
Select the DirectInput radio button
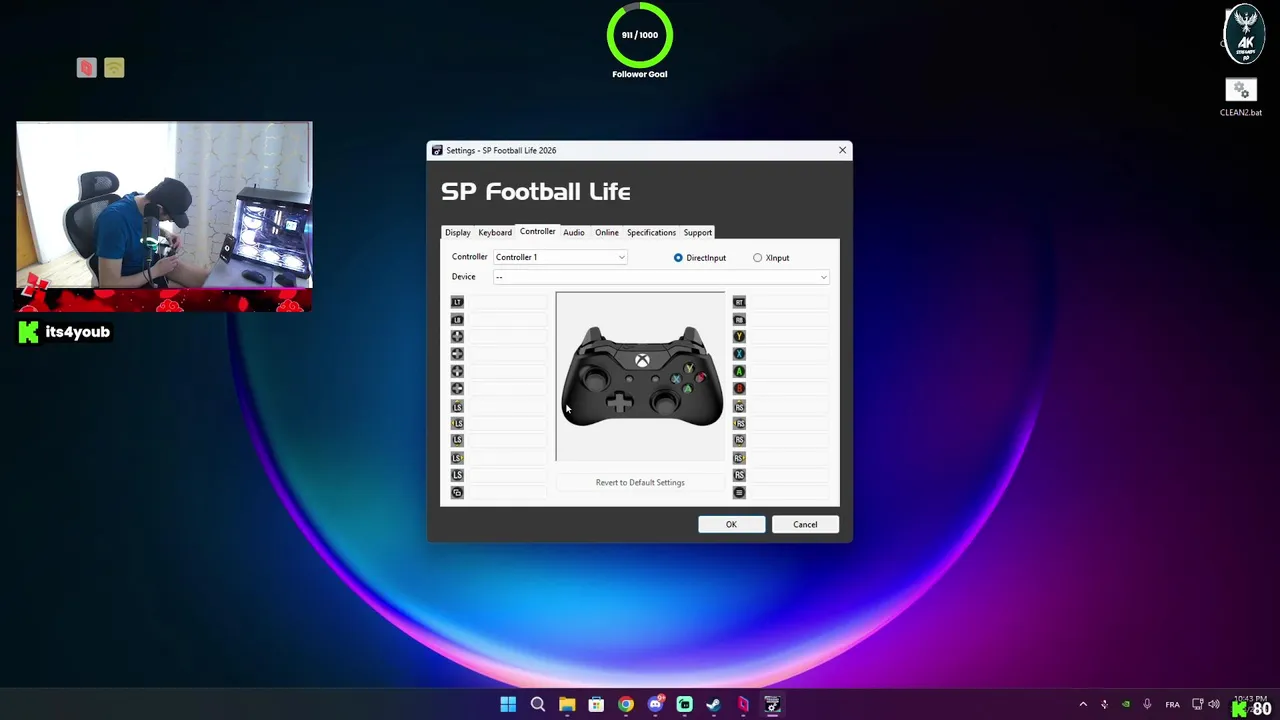pyautogui.click(x=700, y=258)
